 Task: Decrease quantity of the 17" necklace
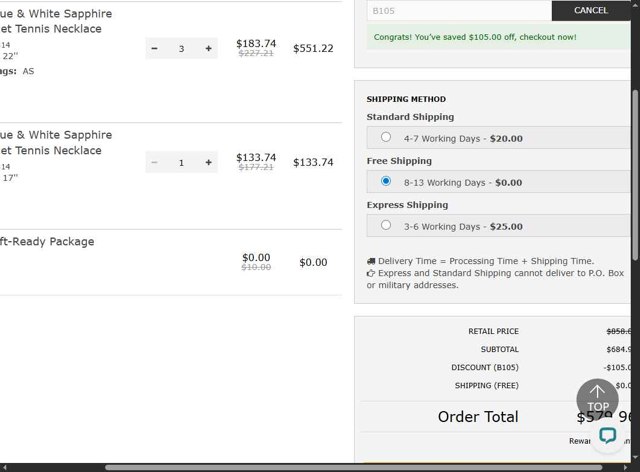point(154,163)
